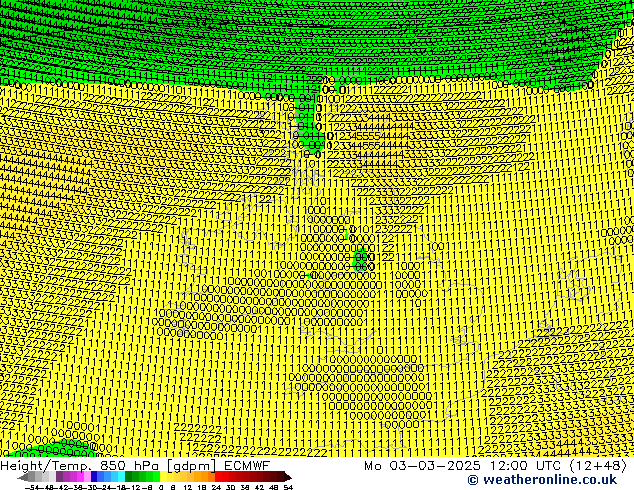This screenshot has width=634, height=490.
Task: Click the left gray arrow end of the color scale
Action: [x=23, y=477]
